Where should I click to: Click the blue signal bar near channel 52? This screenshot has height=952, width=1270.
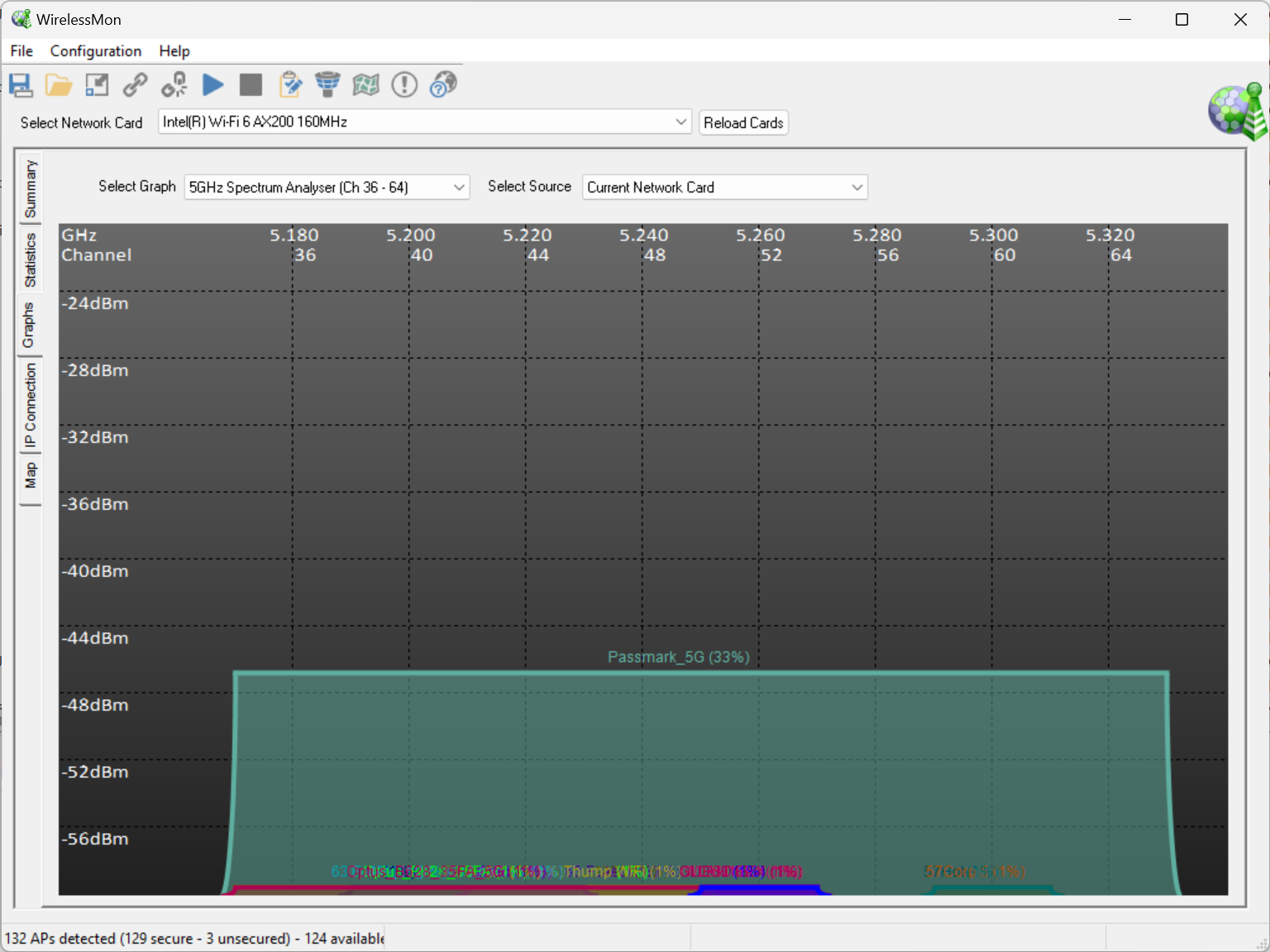click(760, 890)
